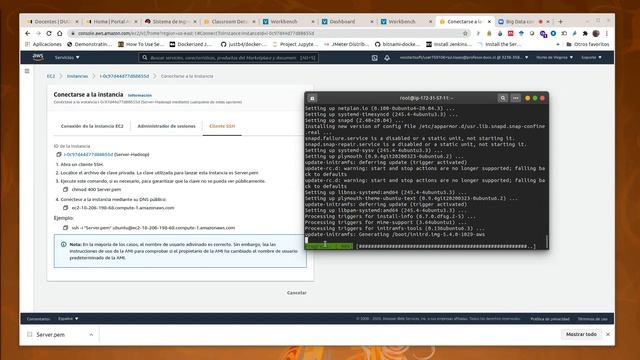Screen dimensions: 640x360
Task: Open the terminal new-tab button at title bar left
Action: pos(312,98)
